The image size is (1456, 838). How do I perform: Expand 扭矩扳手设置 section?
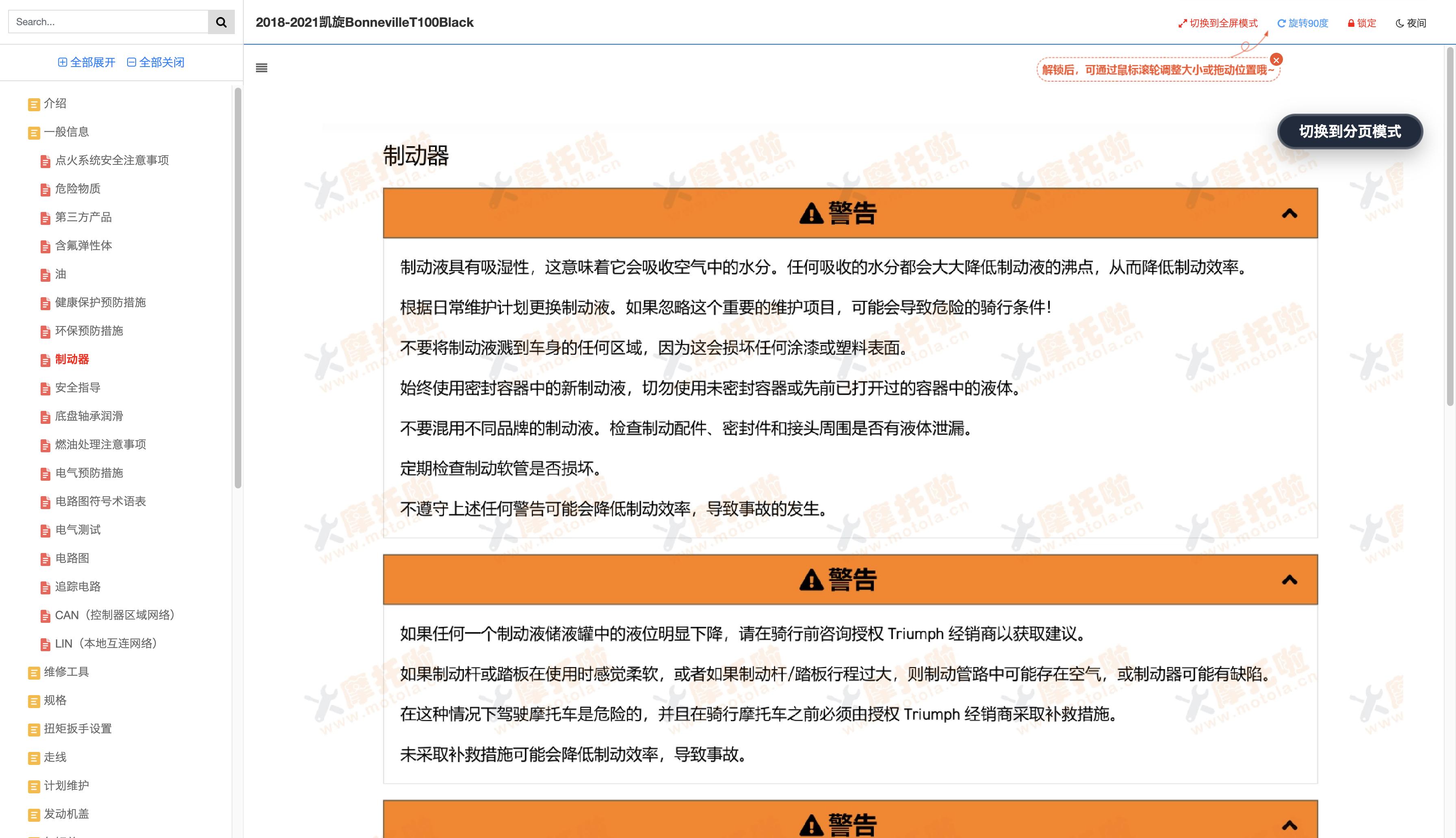pyautogui.click(x=78, y=729)
